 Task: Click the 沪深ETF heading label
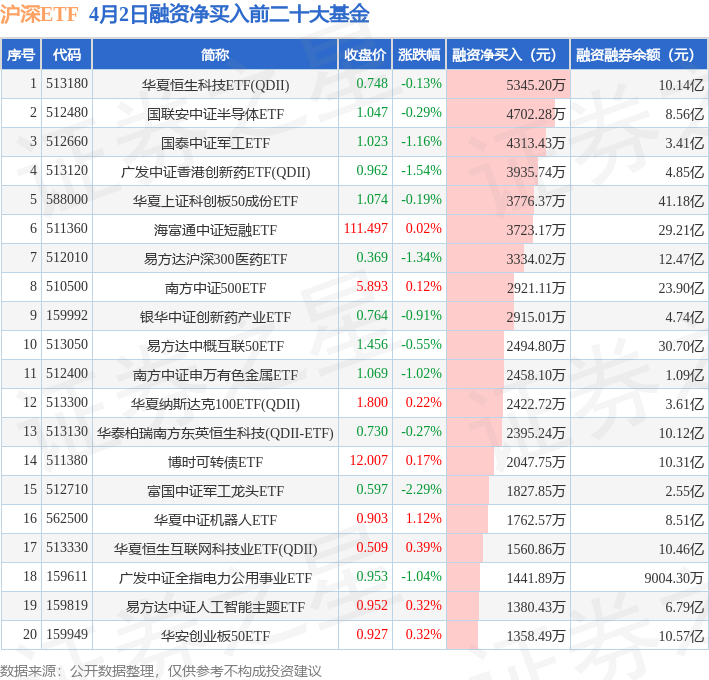(x=39, y=14)
